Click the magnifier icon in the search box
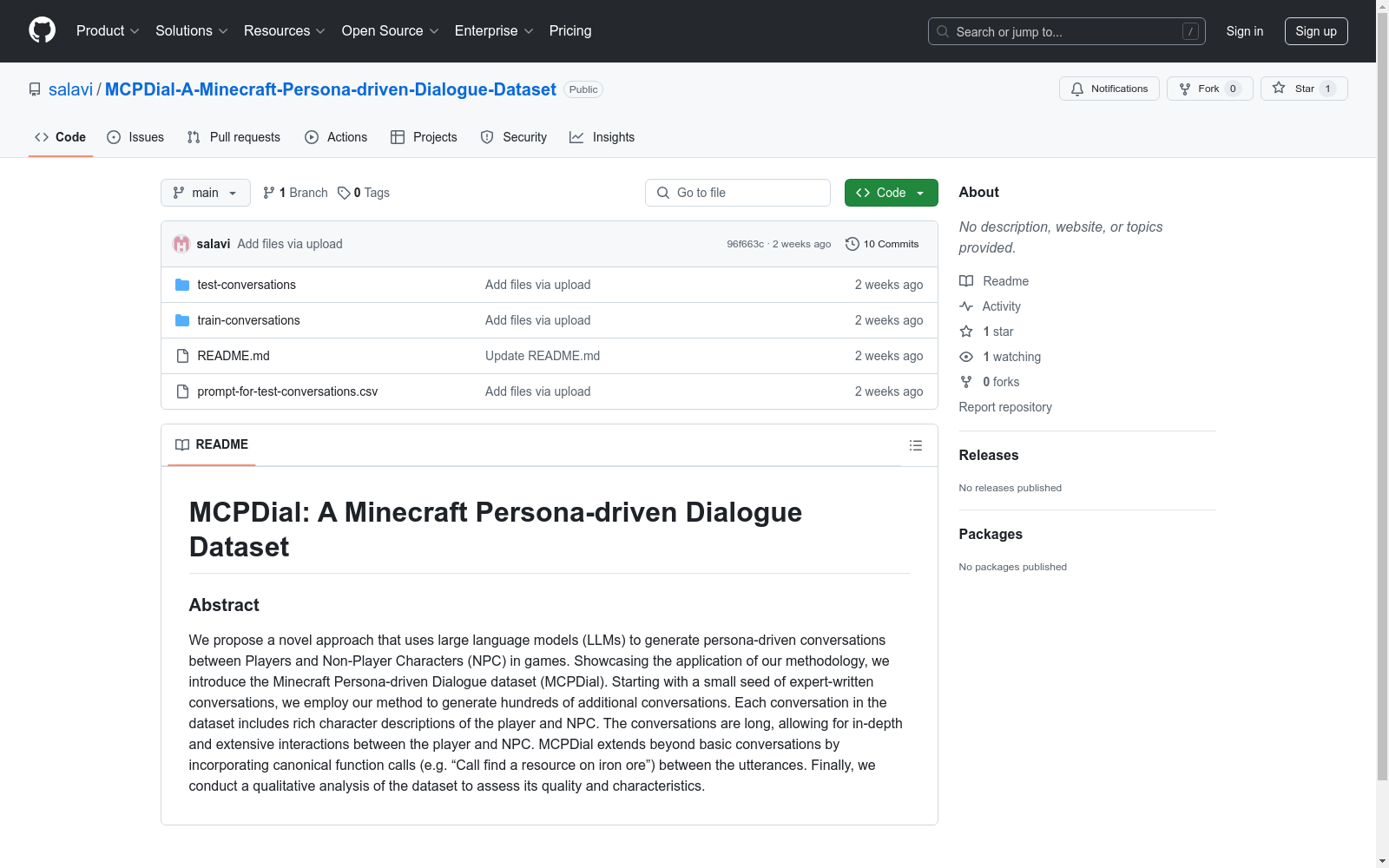The image size is (1389, 868). coord(943,31)
